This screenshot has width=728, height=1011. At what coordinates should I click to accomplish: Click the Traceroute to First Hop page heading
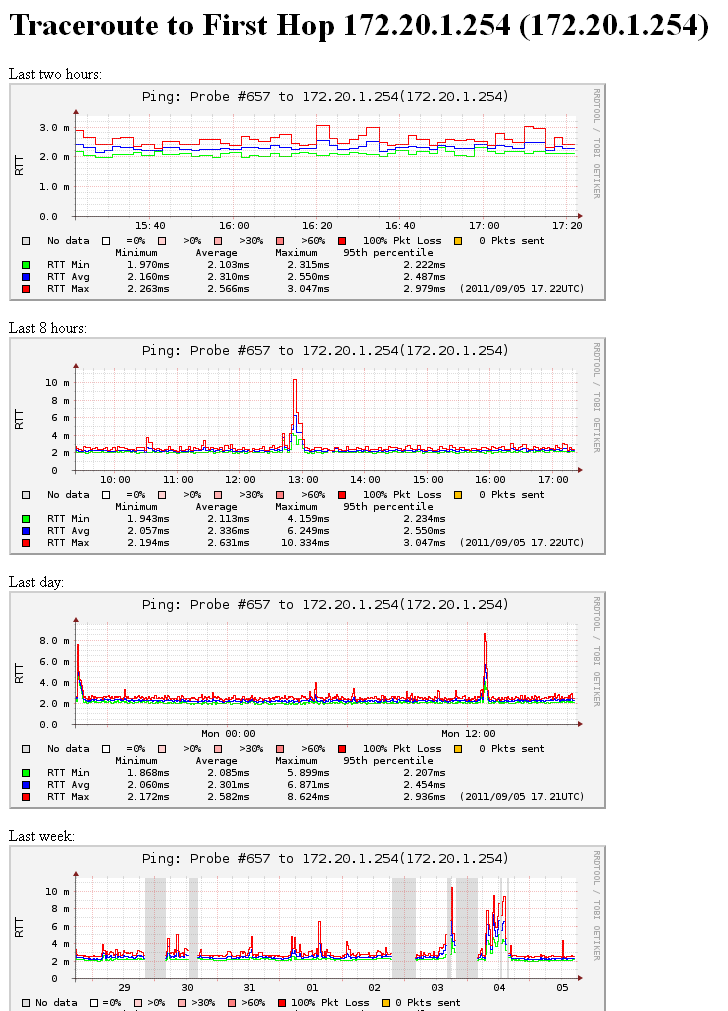358,26
